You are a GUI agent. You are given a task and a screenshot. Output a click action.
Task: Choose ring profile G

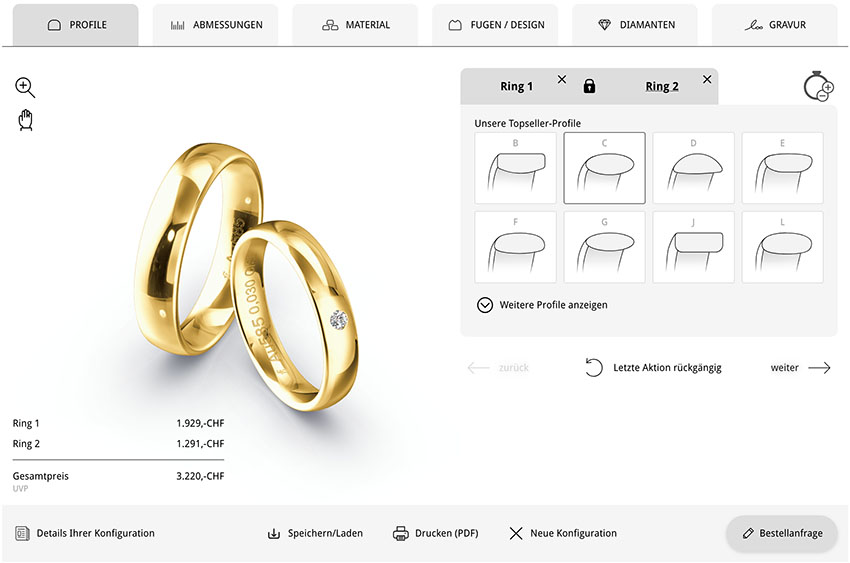click(604, 247)
